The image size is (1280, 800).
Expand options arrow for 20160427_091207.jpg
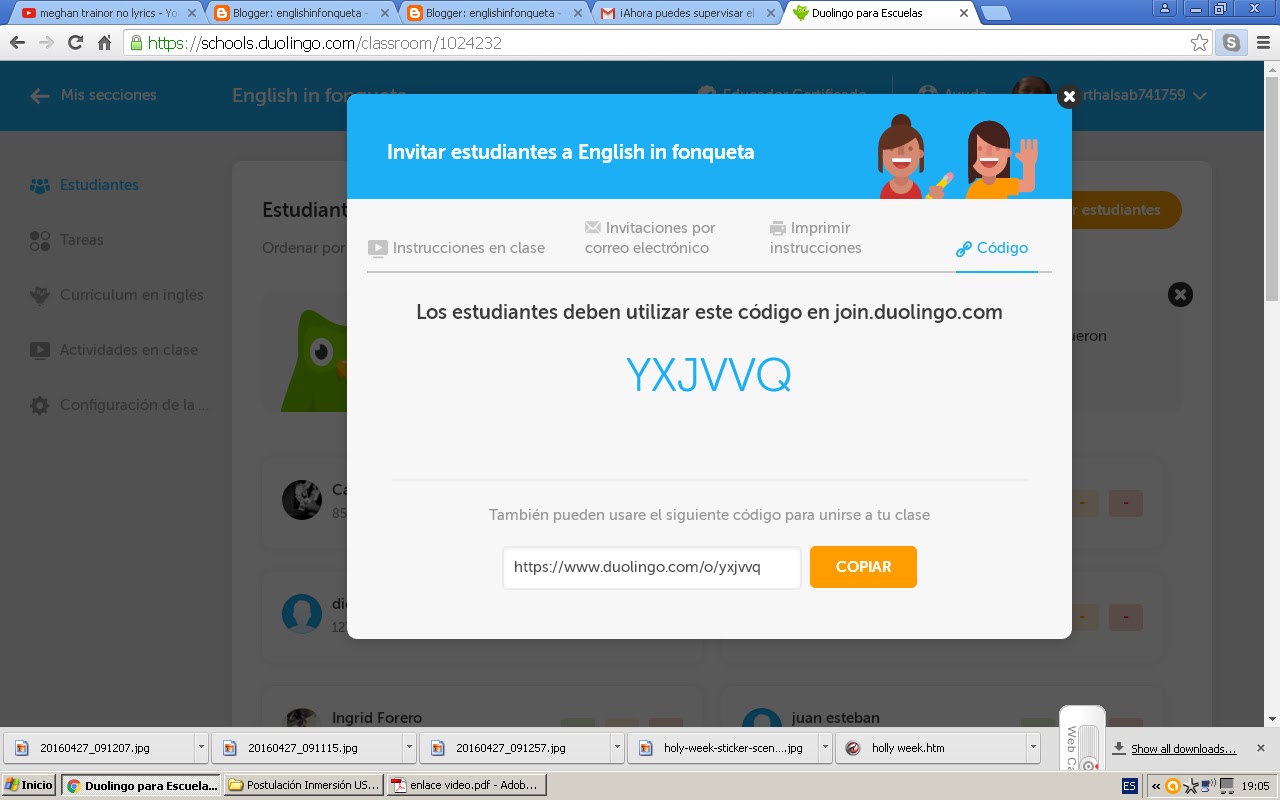(201, 748)
